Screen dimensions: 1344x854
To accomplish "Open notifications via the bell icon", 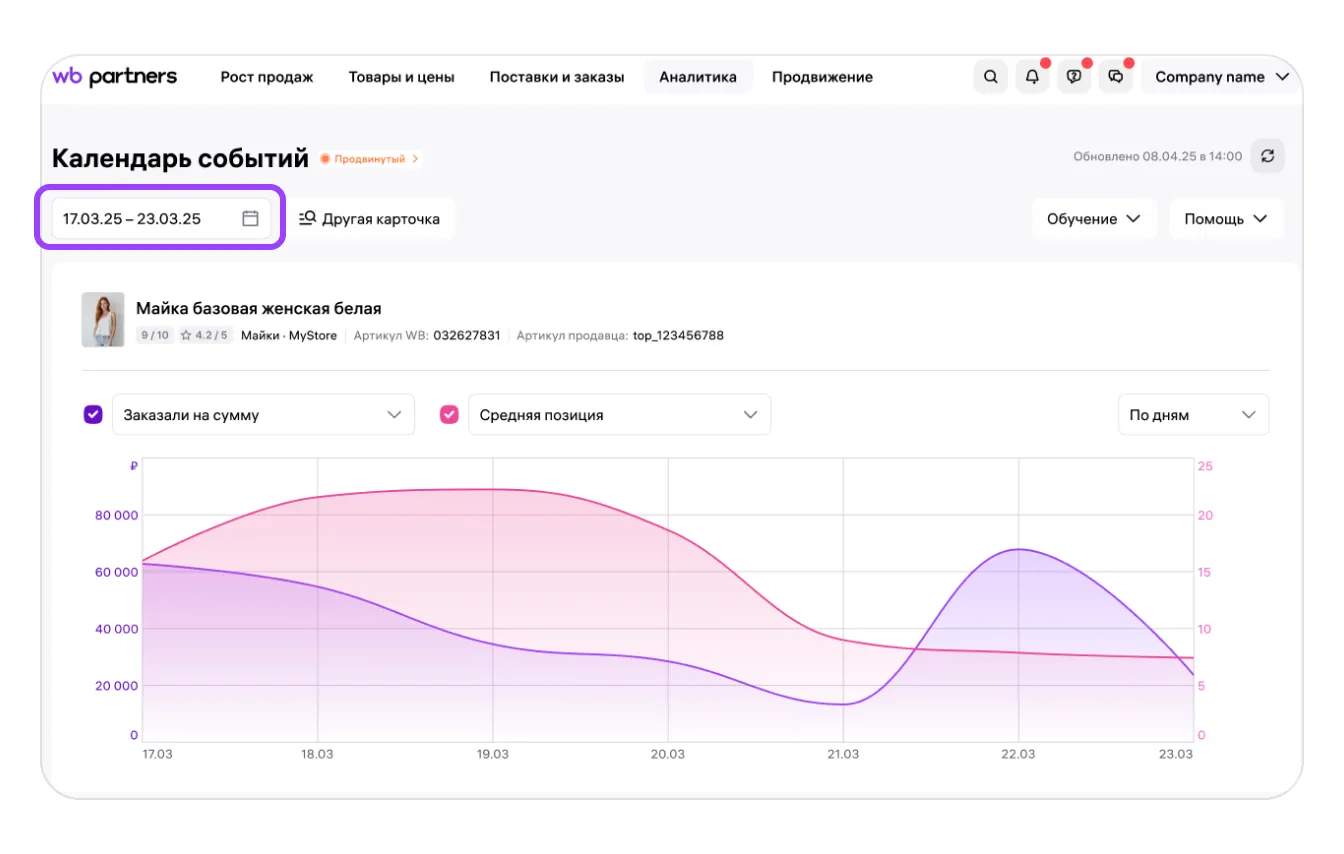I will tap(1032, 77).
